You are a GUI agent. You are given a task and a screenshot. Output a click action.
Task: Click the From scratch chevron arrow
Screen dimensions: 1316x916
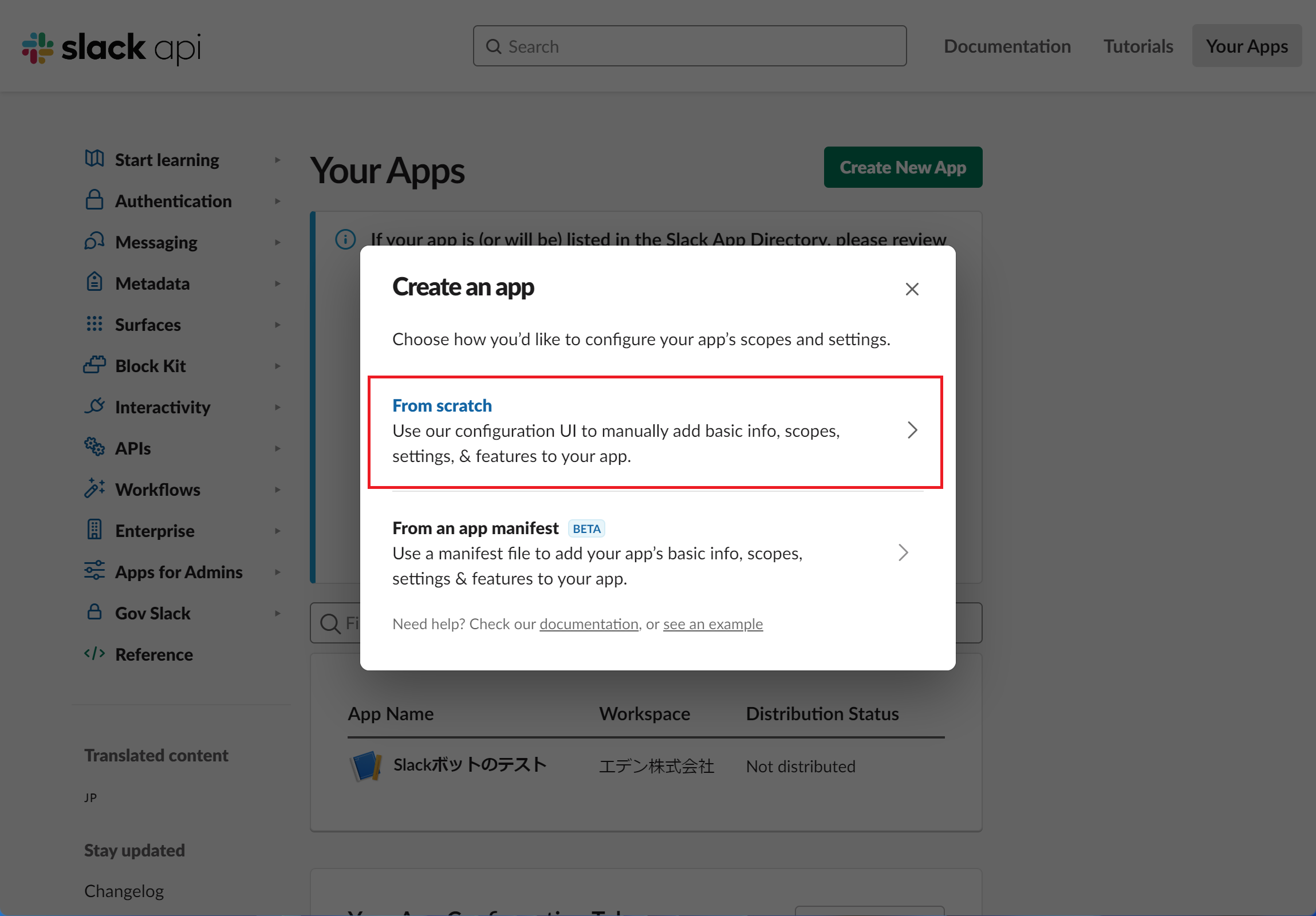[x=912, y=430]
